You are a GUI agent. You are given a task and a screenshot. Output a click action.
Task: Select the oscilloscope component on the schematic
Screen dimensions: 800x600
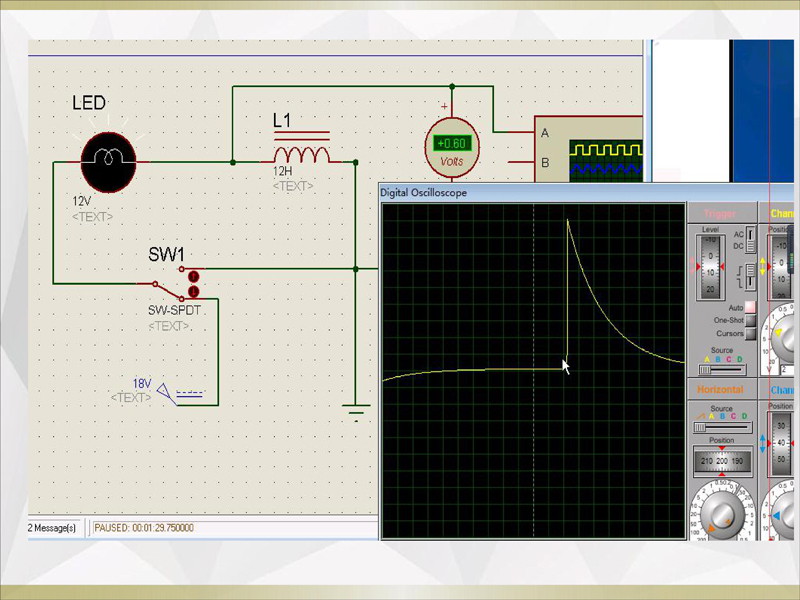point(592,155)
